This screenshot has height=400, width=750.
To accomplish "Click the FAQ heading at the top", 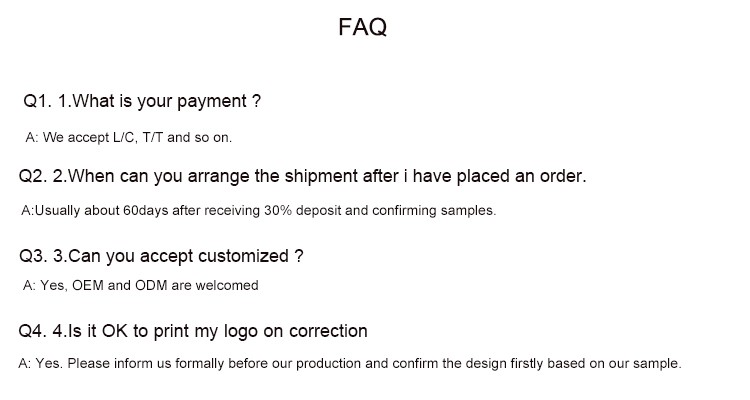I will (x=362, y=28).
